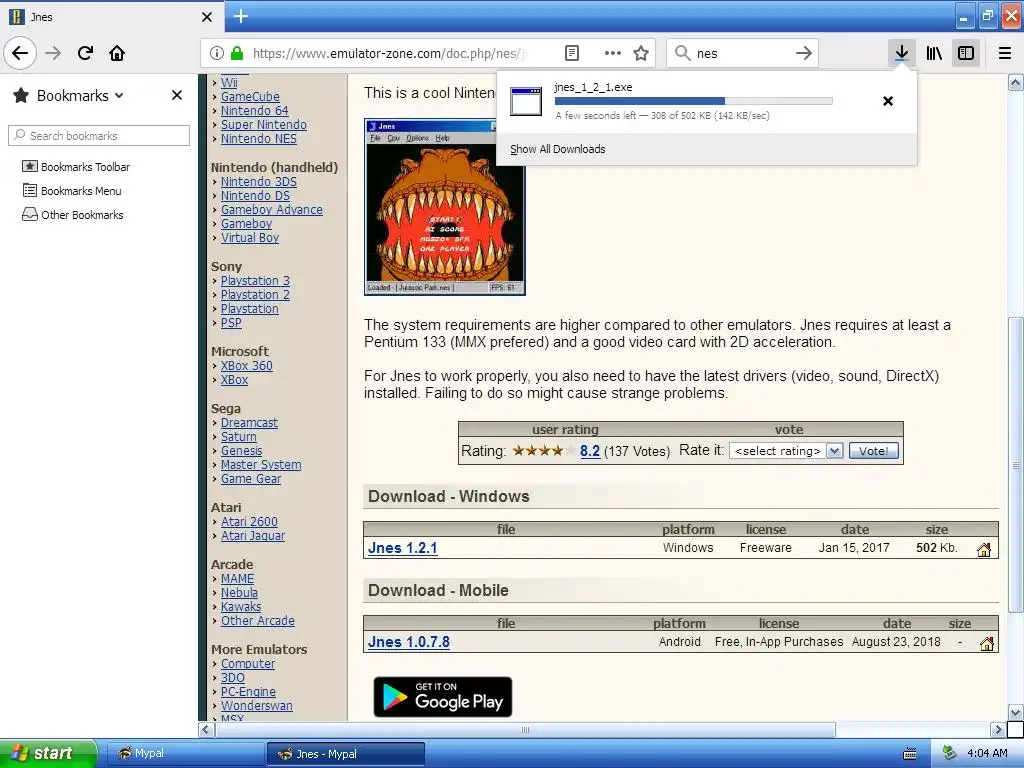Click the Jnes screenshot thumbnail
1024x768 pixels.
[x=445, y=207]
